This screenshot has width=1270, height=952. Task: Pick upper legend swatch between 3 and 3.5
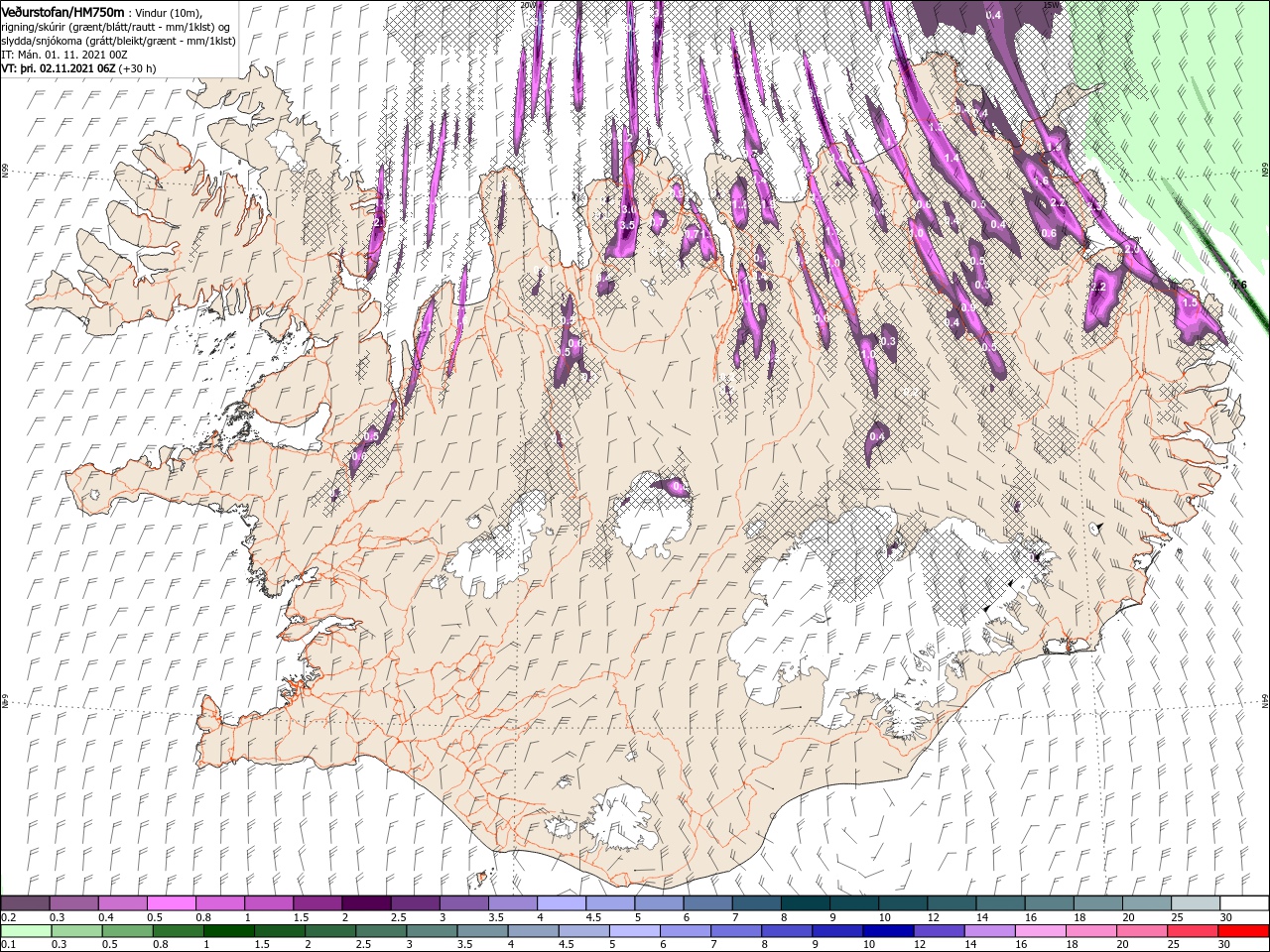[x=463, y=903]
